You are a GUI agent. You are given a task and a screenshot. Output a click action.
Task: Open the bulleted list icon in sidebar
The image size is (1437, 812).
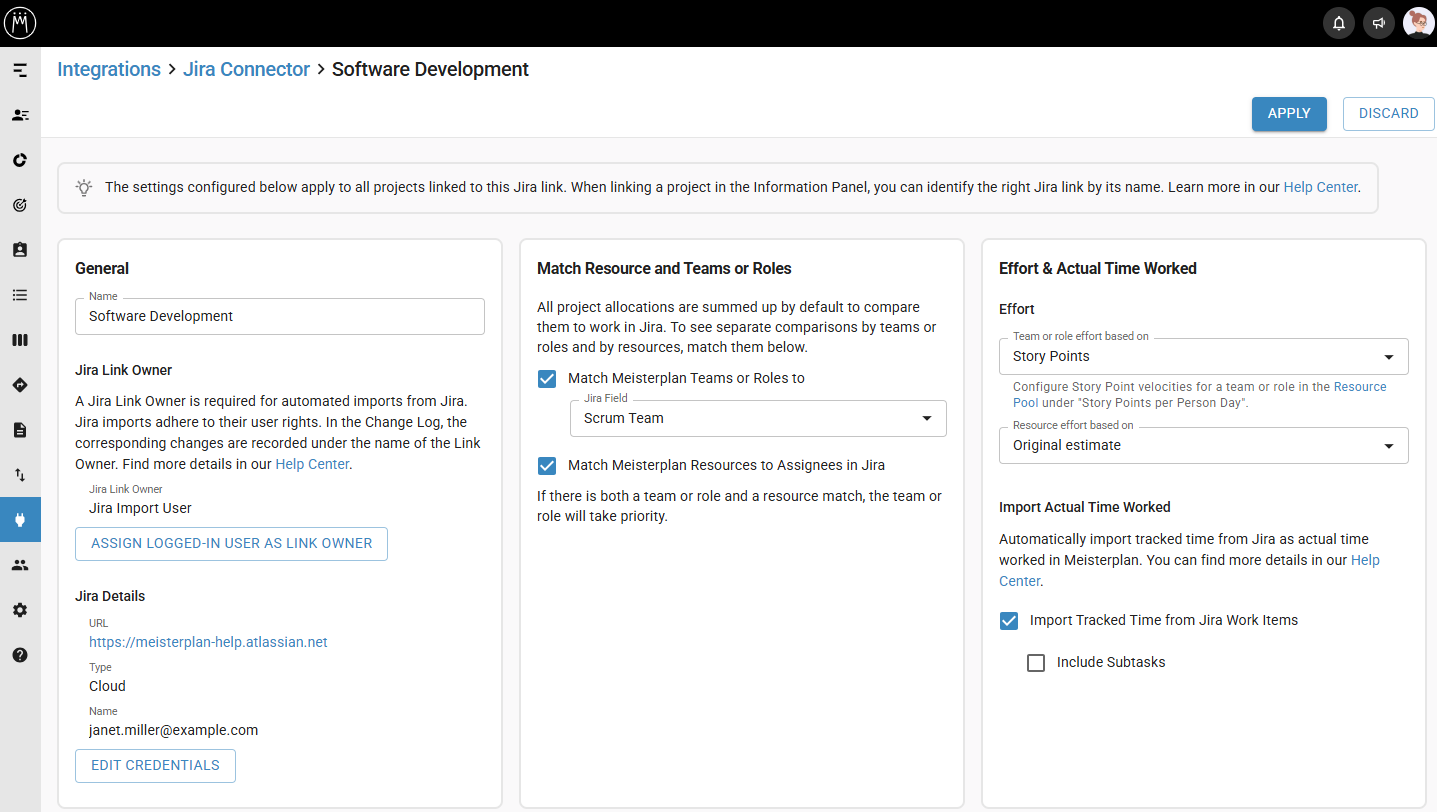tap(20, 295)
